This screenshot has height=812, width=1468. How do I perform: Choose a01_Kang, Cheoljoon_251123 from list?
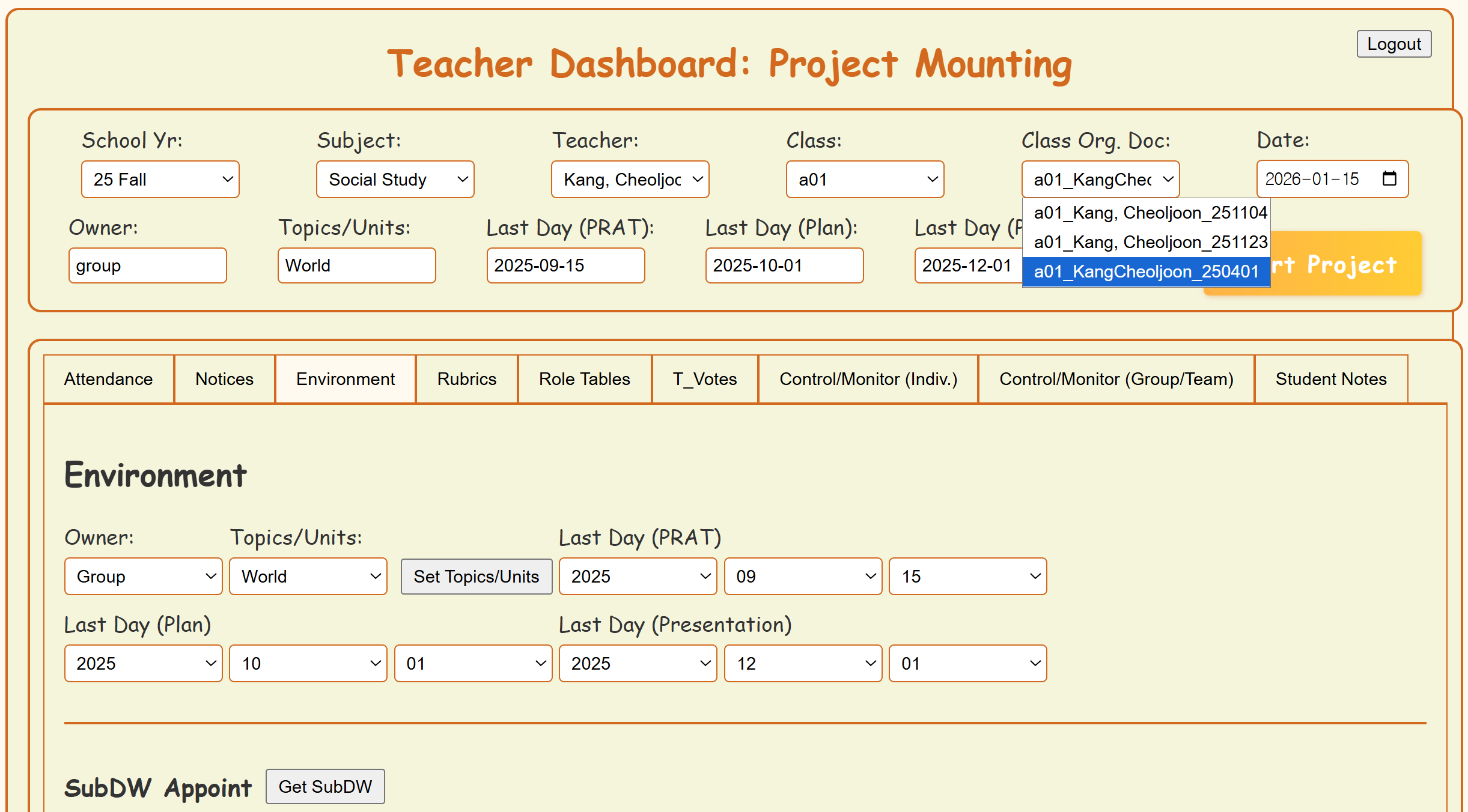(1149, 242)
